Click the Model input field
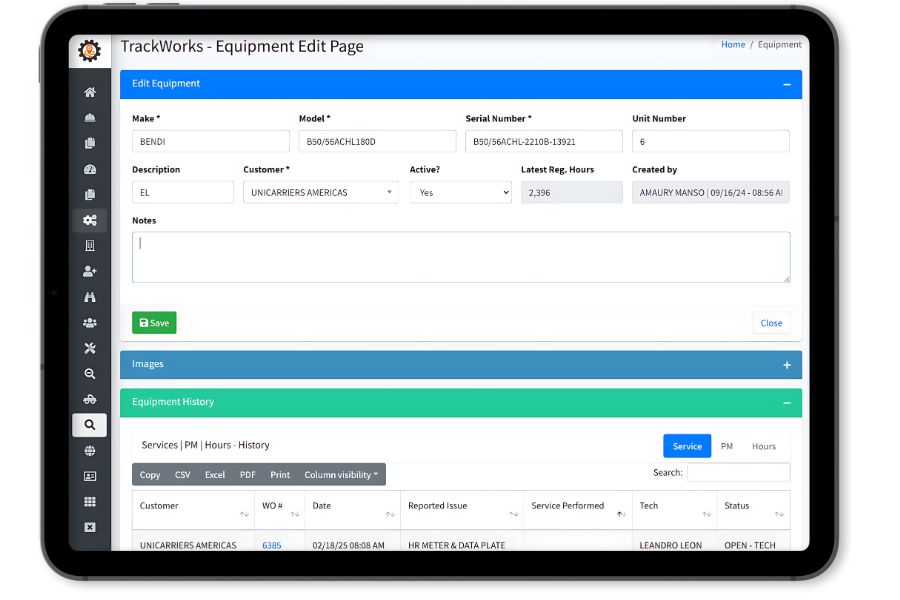Viewport: 900px width, 600px height. point(377,141)
